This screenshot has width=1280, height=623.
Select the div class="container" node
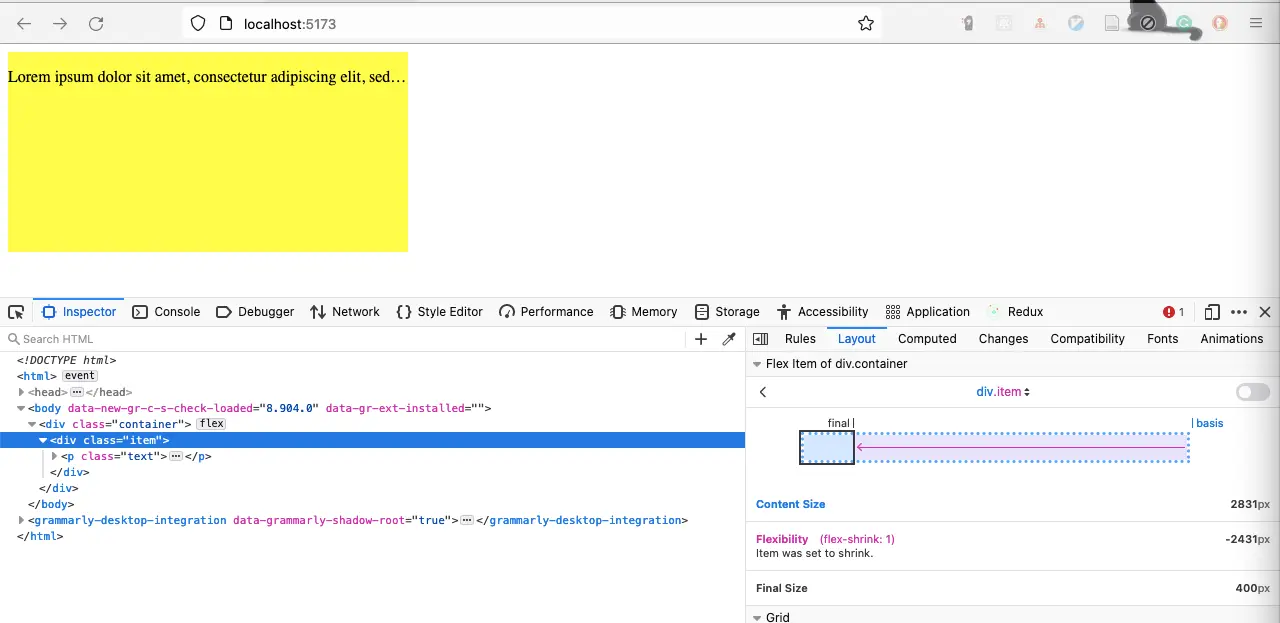(115, 424)
